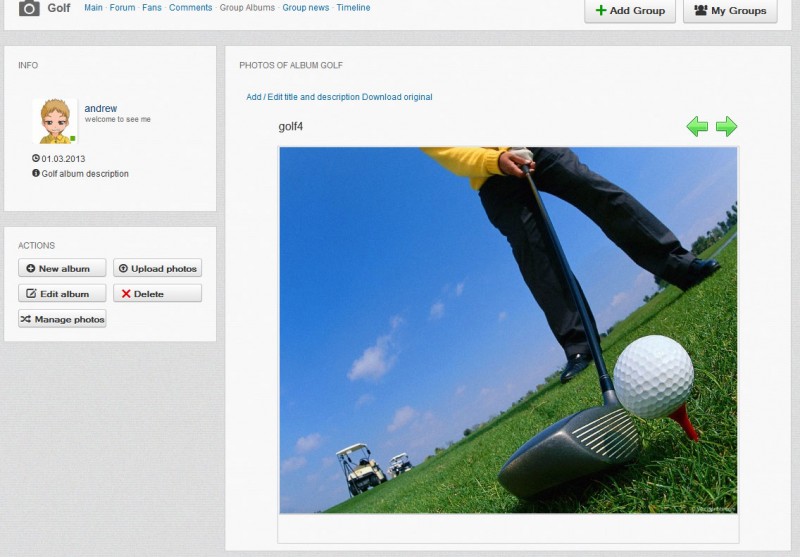
Task: Click the Upload photos button
Action: (158, 268)
